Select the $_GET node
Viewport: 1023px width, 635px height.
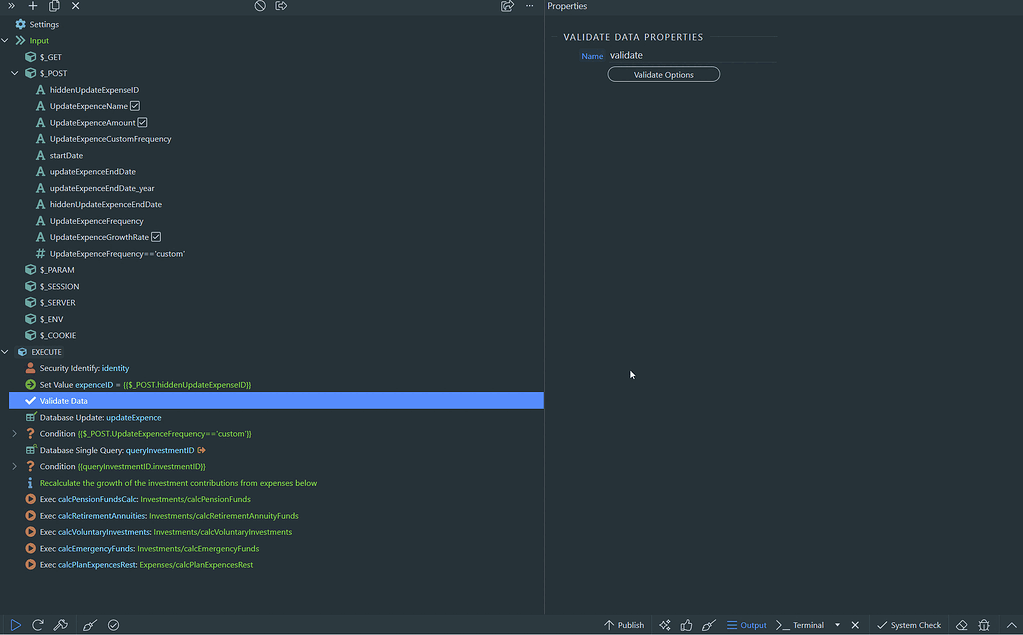43,57
